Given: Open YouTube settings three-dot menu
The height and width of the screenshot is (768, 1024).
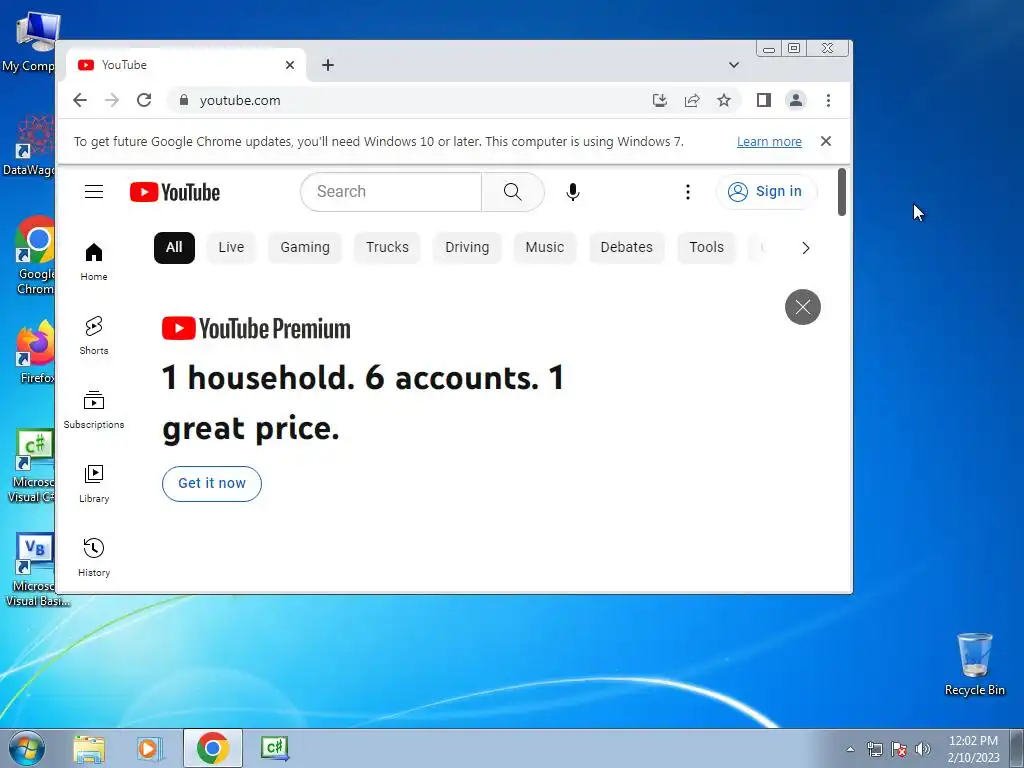Looking at the screenshot, I should coord(688,191).
